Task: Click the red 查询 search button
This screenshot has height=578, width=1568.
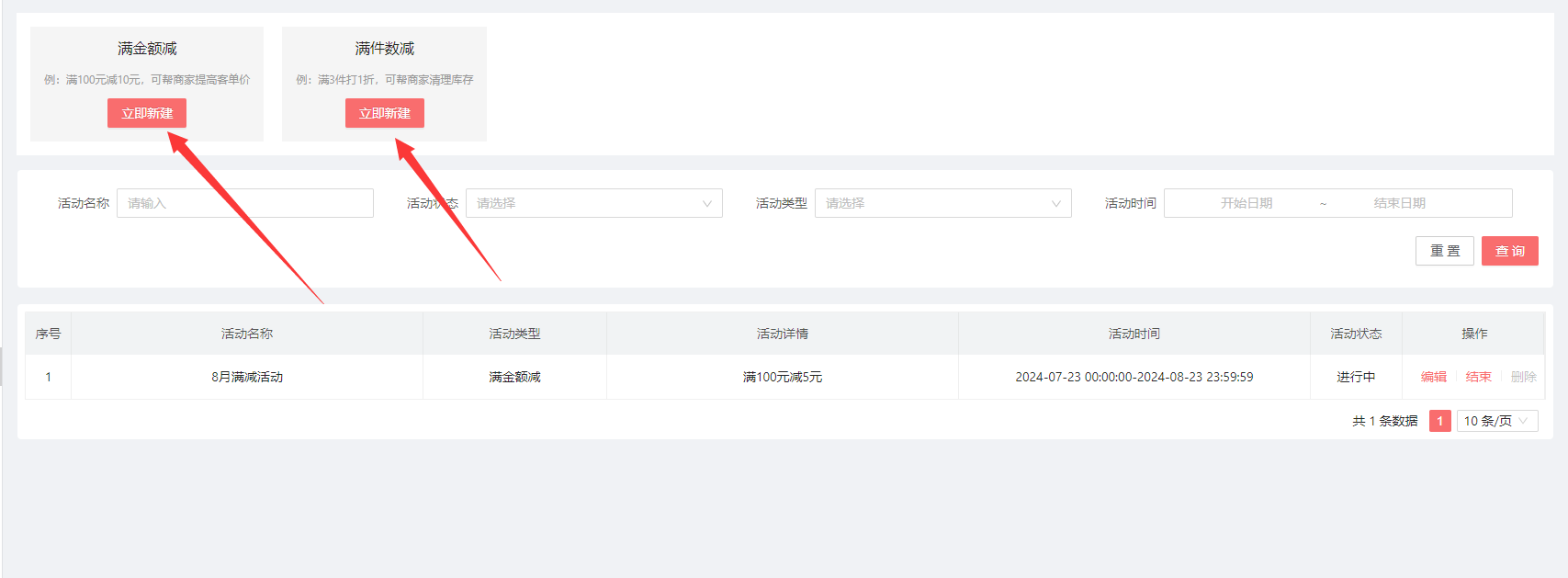Action: (x=1509, y=251)
